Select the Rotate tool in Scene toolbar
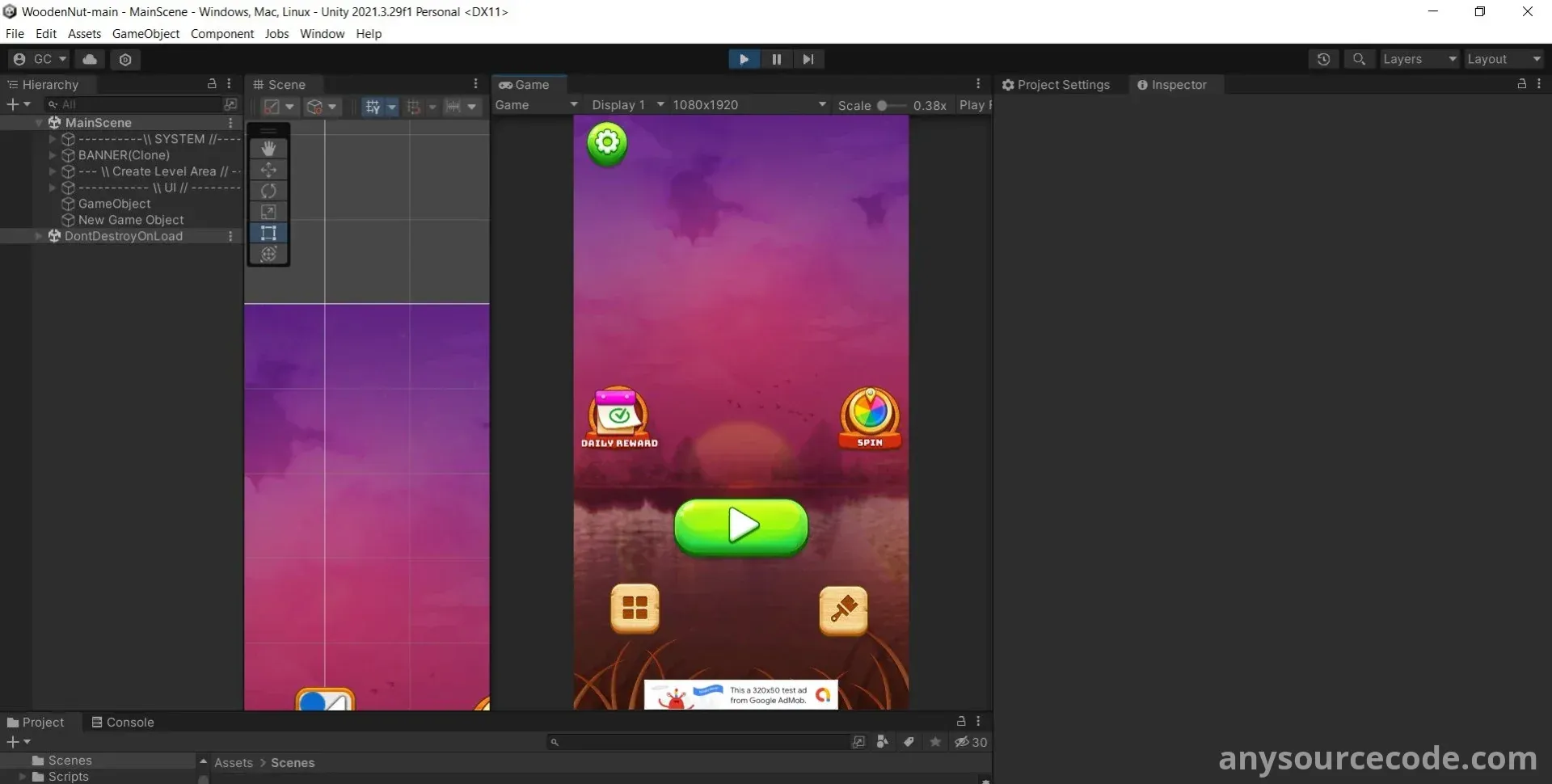Viewport: 1552px width, 784px height. 268,191
